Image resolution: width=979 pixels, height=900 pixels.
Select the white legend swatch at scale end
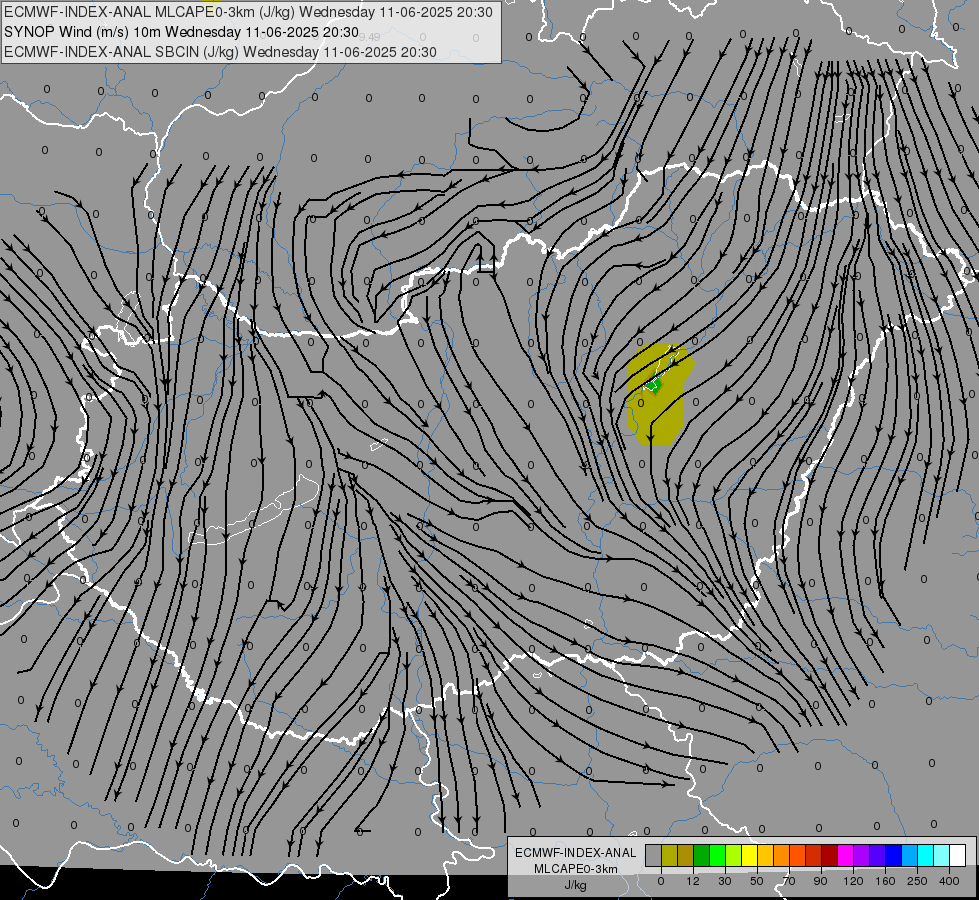point(958,855)
